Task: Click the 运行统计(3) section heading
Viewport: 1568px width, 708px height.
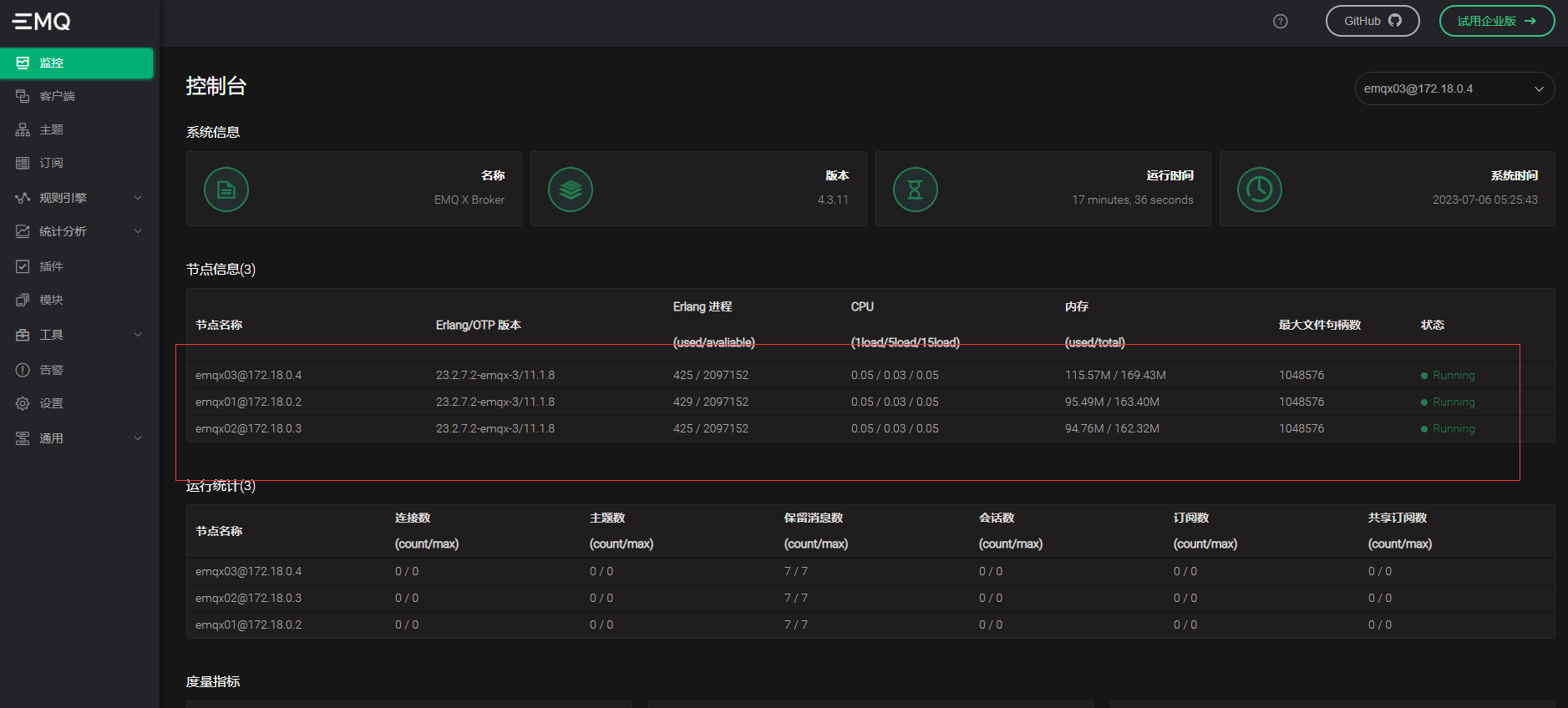Action: (221, 485)
